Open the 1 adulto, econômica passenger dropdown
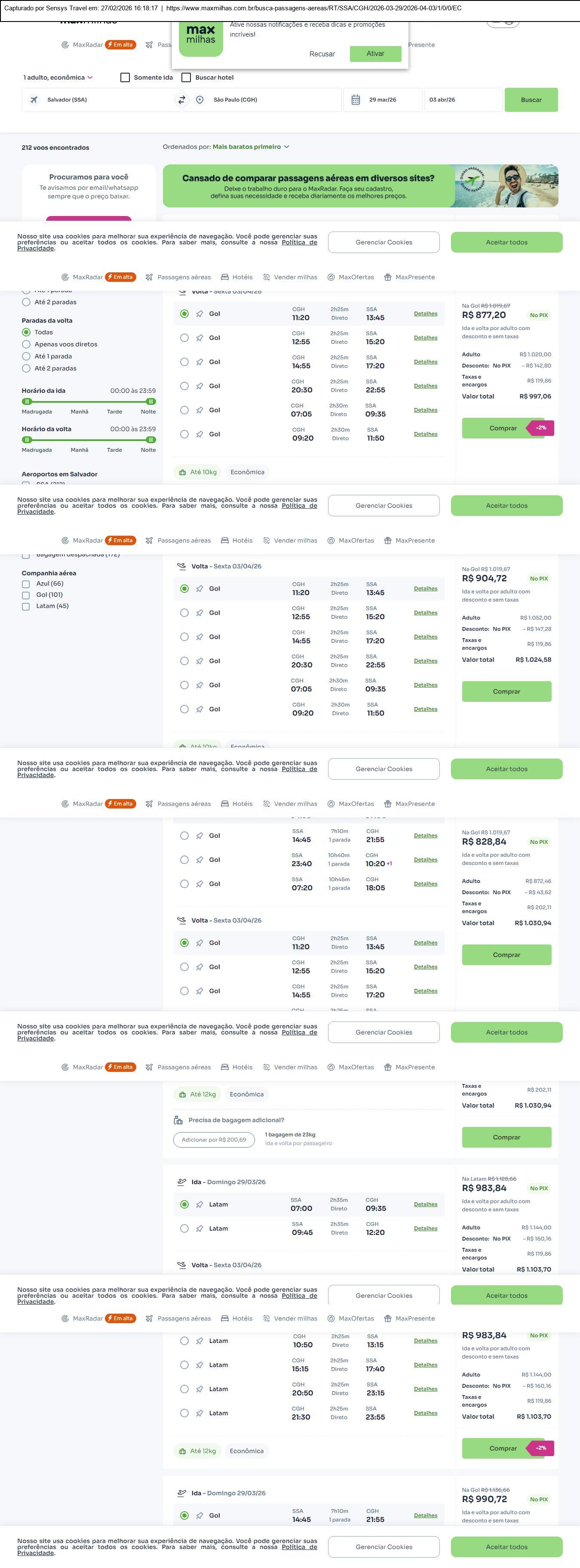The width and height of the screenshot is (580, 1568). click(58, 77)
